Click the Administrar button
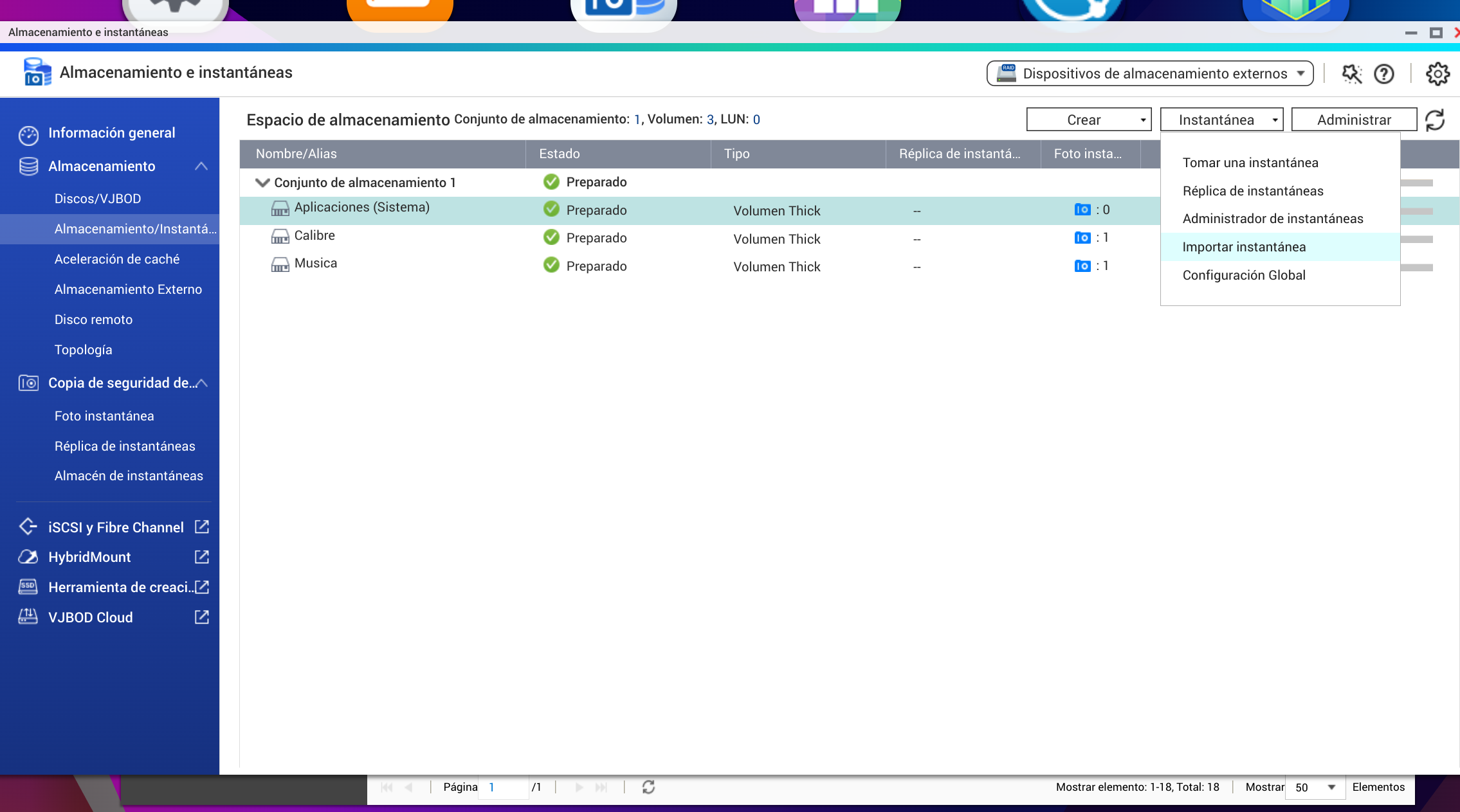 coord(1353,120)
